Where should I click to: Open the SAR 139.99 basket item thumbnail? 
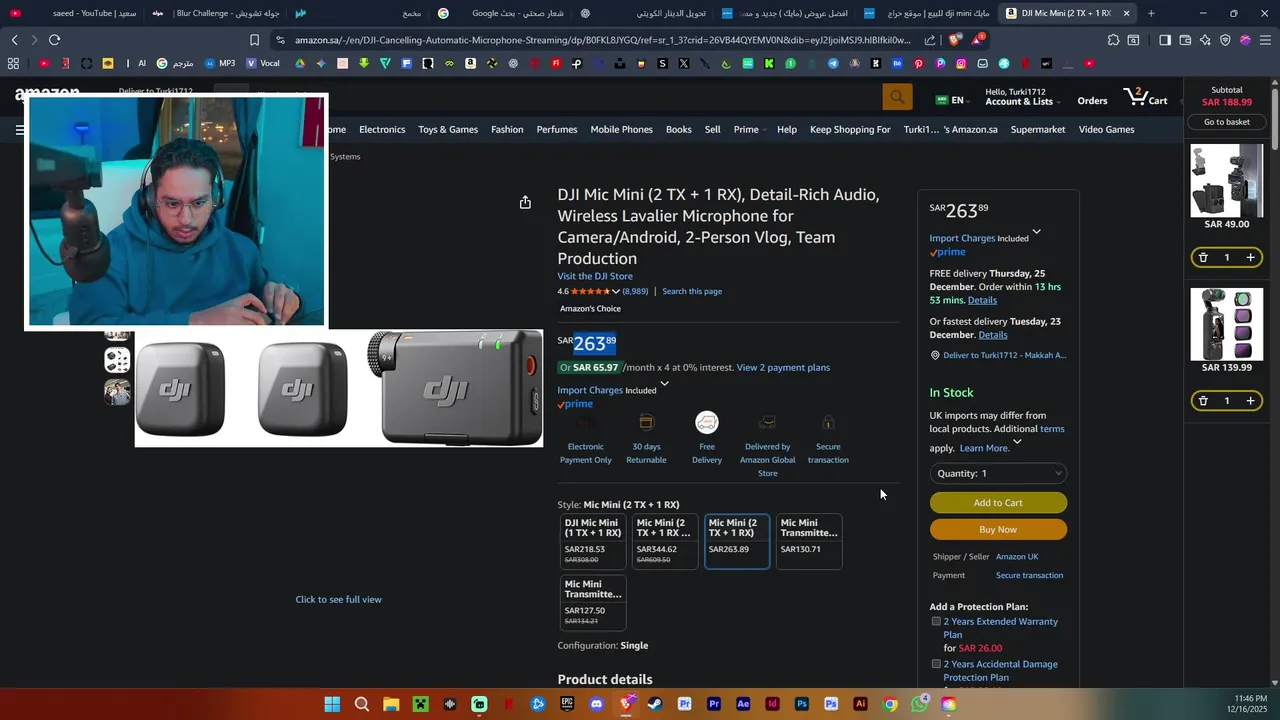(1227, 324)
